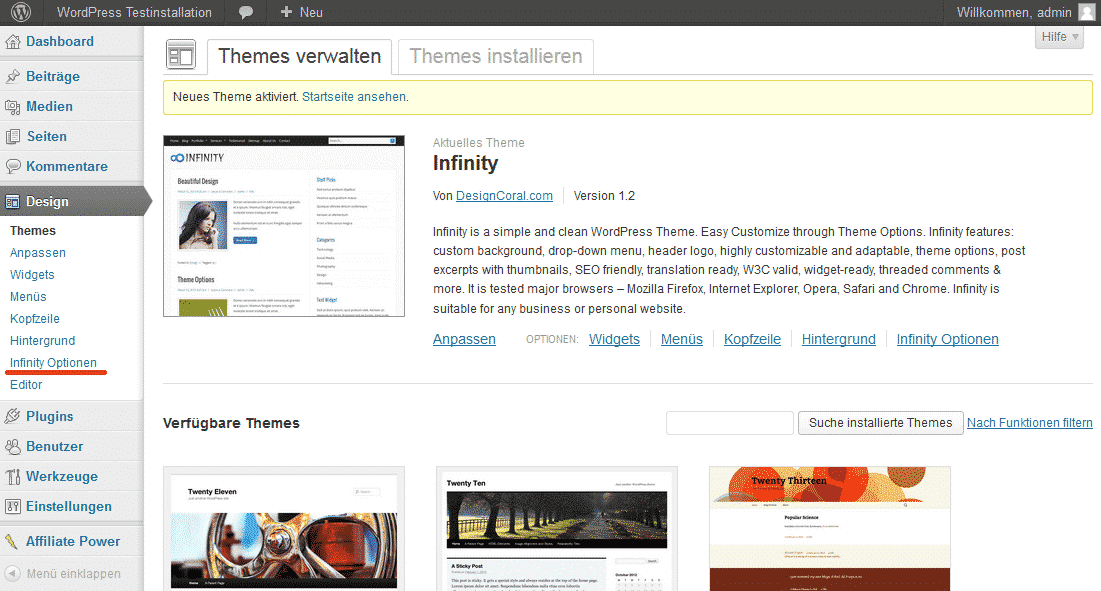Select the Twenty Thirteen theme thumbnail
Viewport: 1101px width, 591px height.
click(829, 528)
